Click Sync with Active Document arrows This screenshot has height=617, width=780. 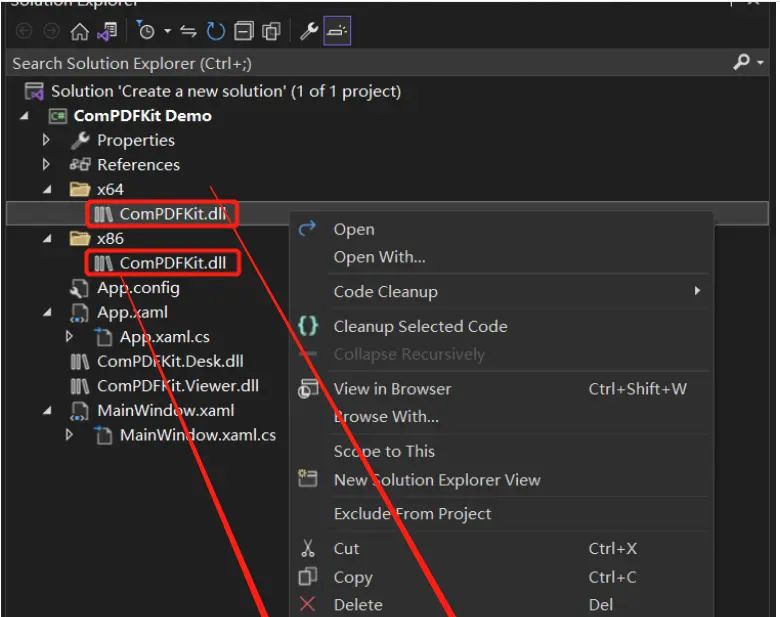click(x=189, y=31)
